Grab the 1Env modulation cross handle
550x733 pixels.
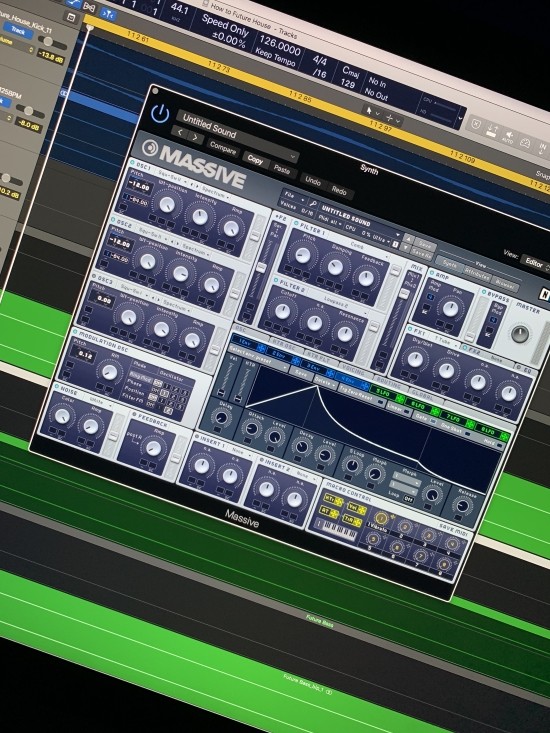[x=261, y=348]
